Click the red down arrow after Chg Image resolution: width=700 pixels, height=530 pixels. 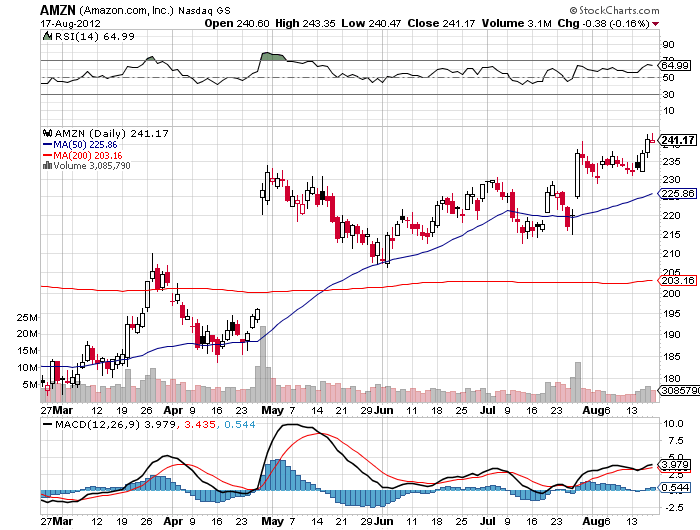tap(655, 24)
